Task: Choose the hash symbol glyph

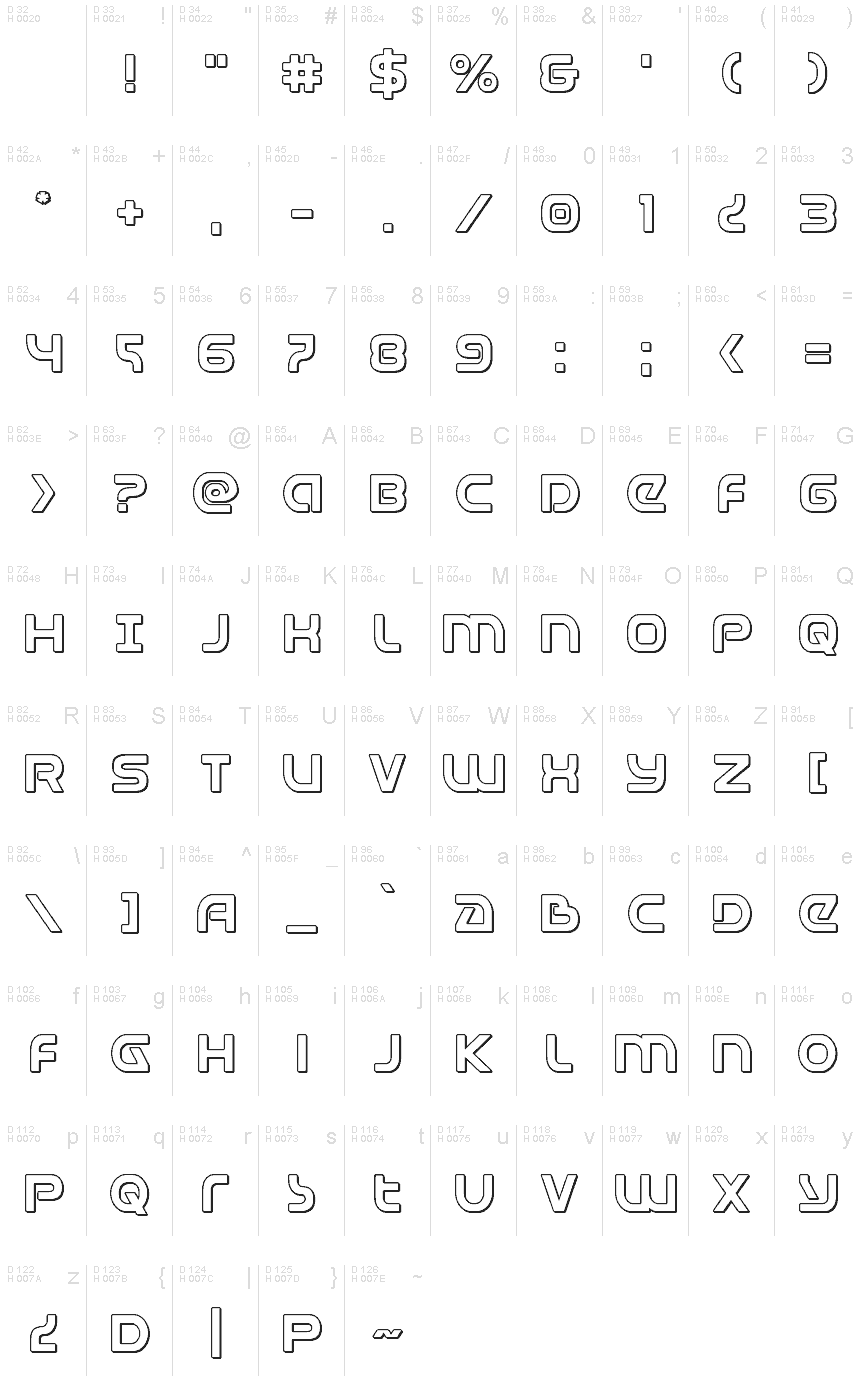Action: coord(301,75)
